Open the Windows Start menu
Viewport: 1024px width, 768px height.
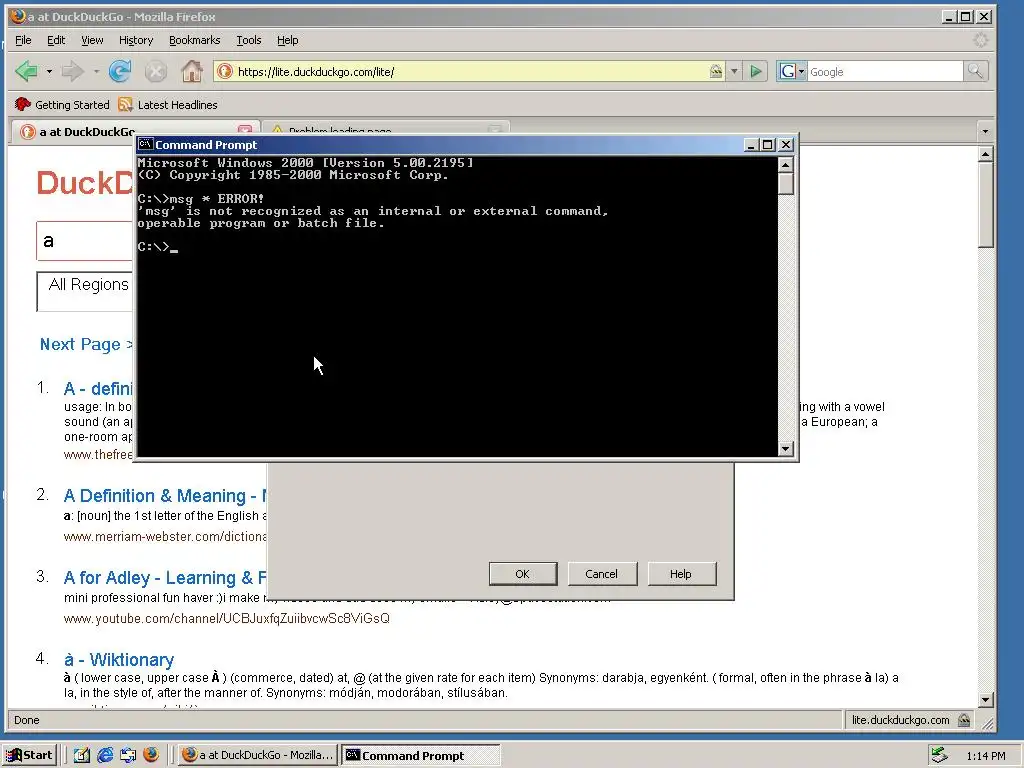29,755
